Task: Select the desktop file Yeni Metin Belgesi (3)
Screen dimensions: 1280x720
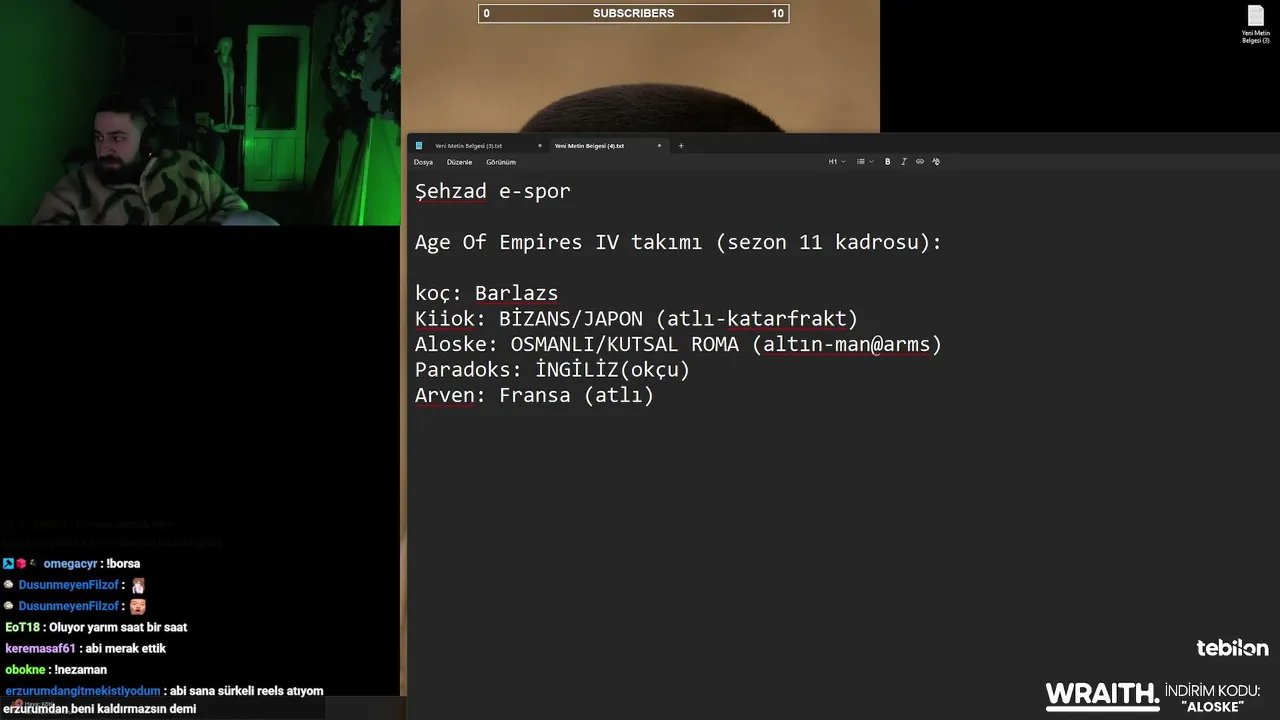Action: [x=1256, y=25]
